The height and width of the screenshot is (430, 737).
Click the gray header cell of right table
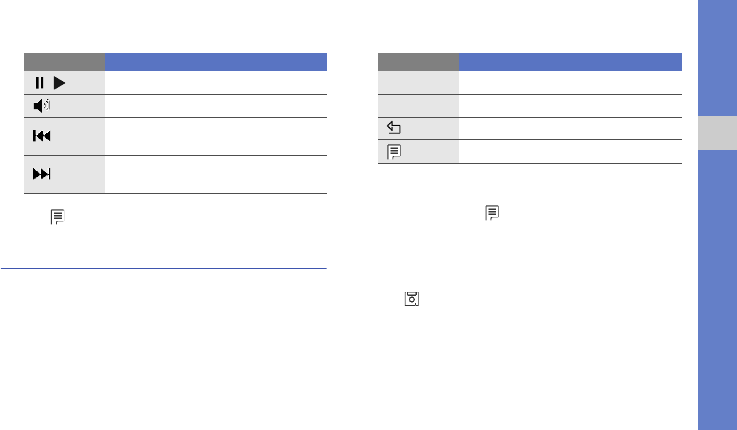click(x=419, y=61)
